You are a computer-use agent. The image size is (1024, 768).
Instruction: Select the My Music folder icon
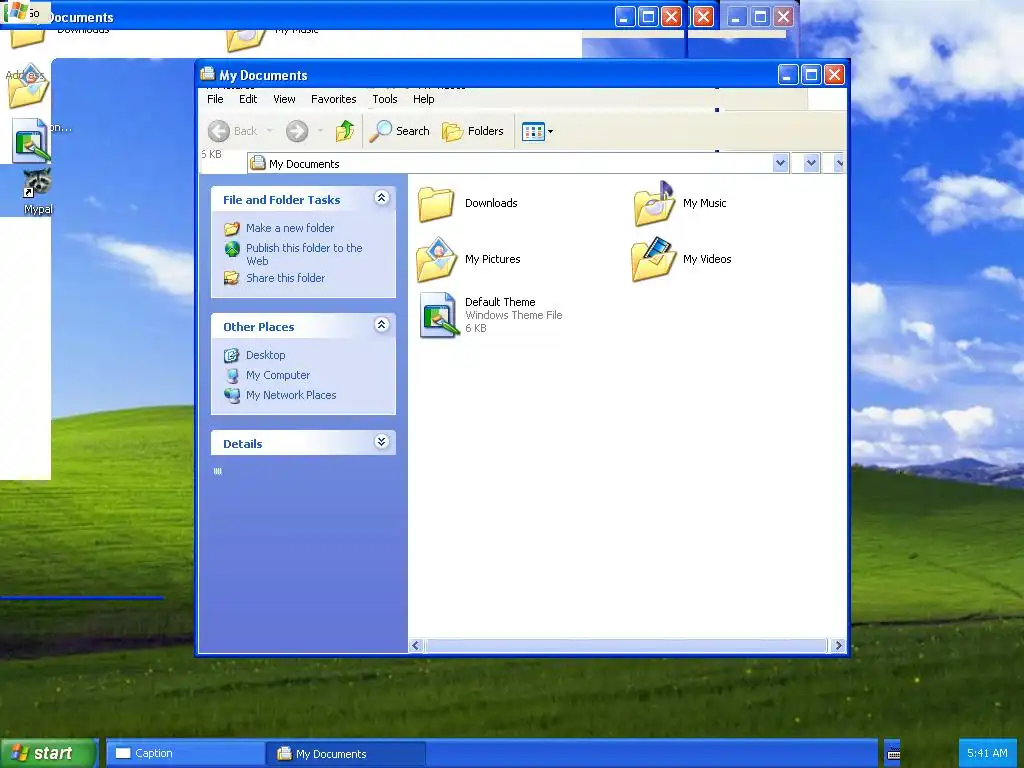click(654, 204)
